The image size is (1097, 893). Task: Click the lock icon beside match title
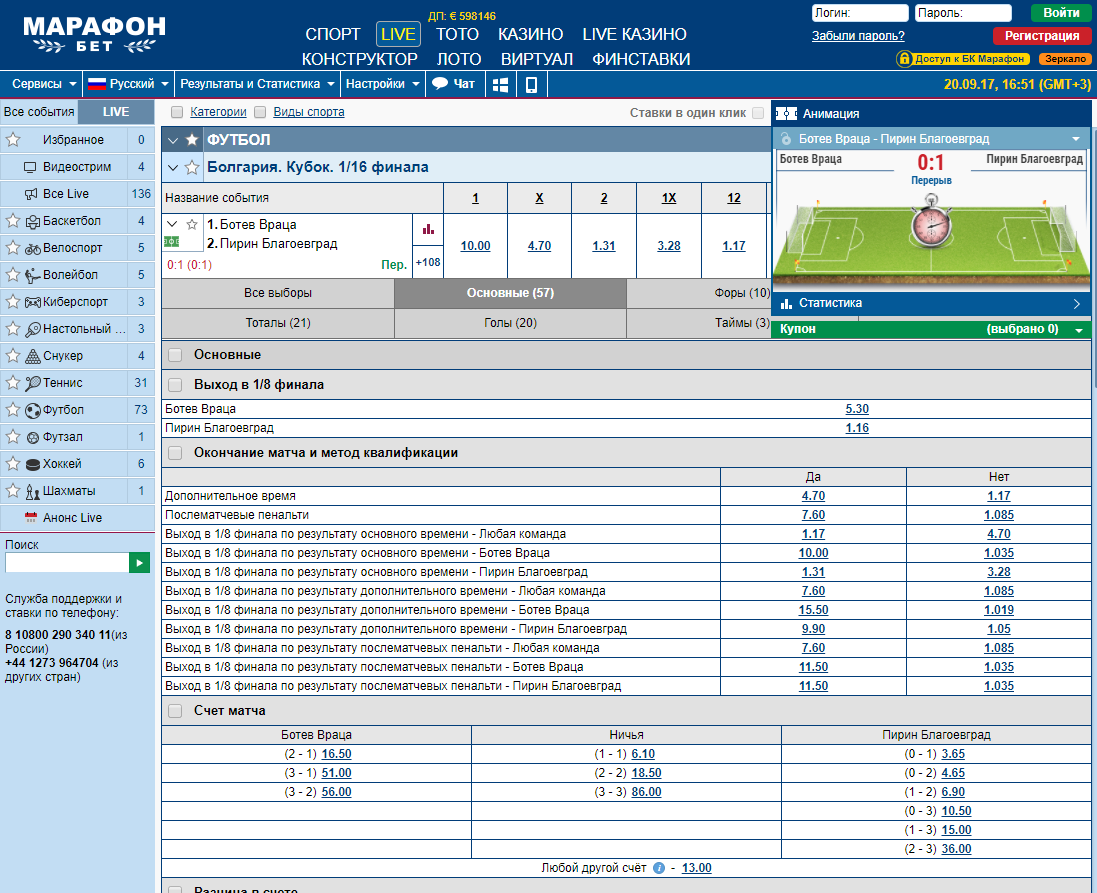pyautogui.click(x=786, y=139)
